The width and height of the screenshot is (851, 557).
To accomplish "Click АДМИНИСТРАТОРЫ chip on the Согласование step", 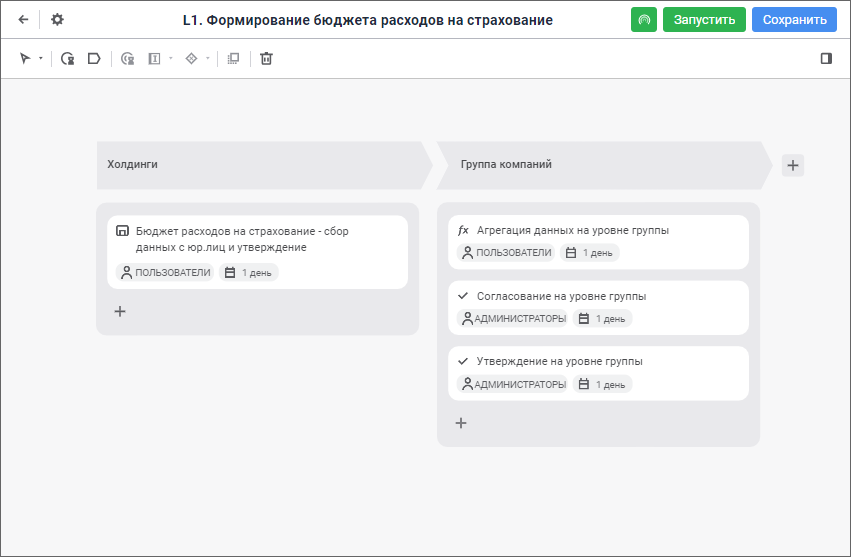I will pos(512,319).
